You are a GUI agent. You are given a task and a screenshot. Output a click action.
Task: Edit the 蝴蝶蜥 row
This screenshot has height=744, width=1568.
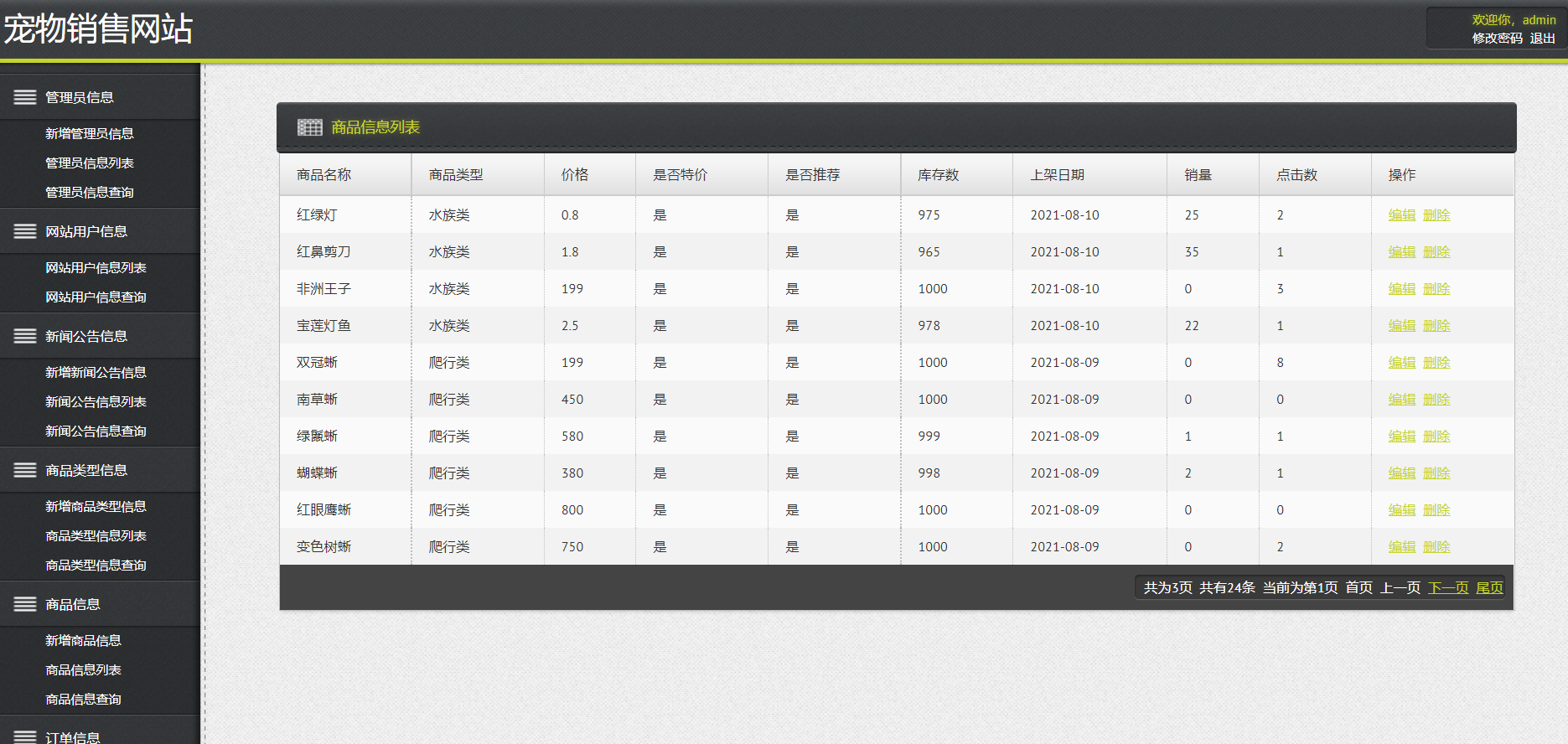1402,473
